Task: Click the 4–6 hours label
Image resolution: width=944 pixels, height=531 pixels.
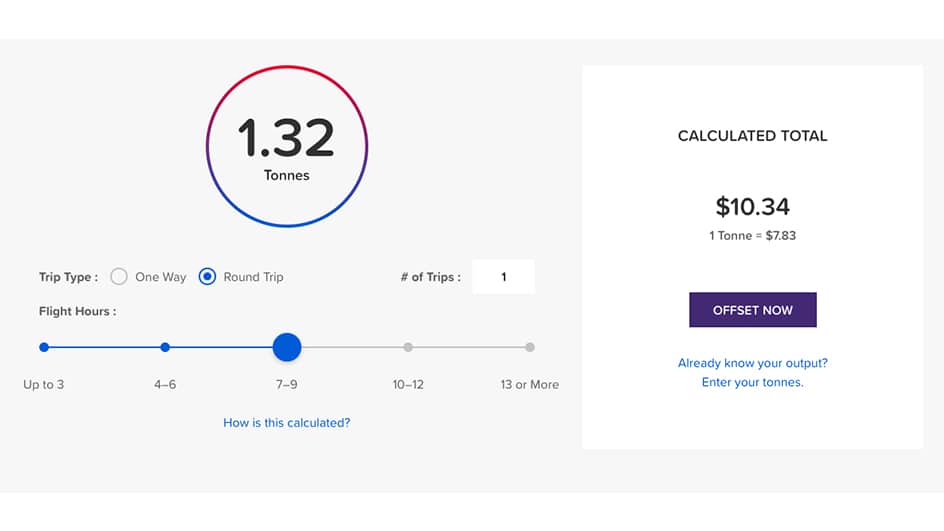Action: (x=165, y=385)
